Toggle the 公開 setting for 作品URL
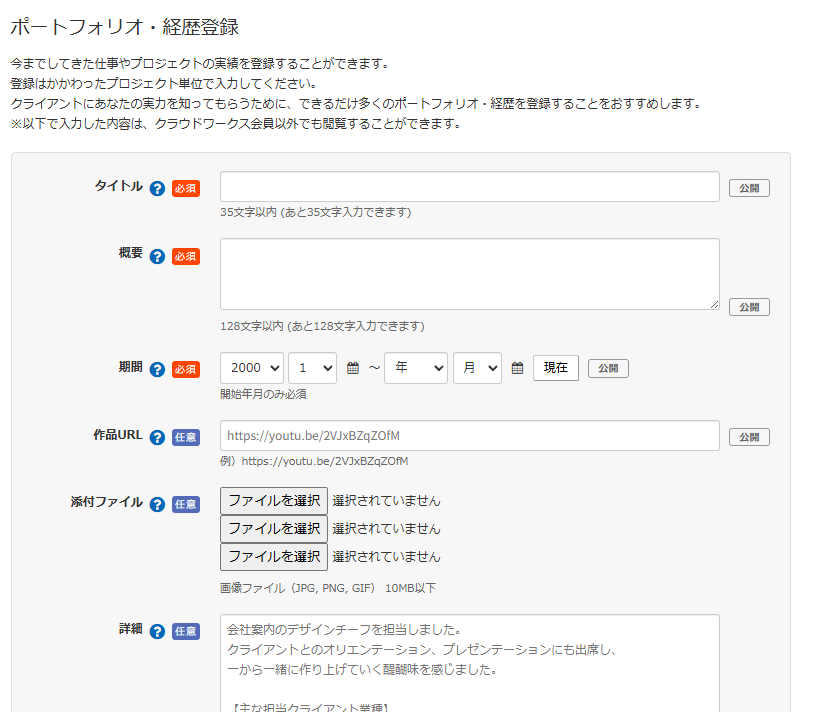This screenshot has height=712, width=829. pyautogui.click(x=749, y=437)
